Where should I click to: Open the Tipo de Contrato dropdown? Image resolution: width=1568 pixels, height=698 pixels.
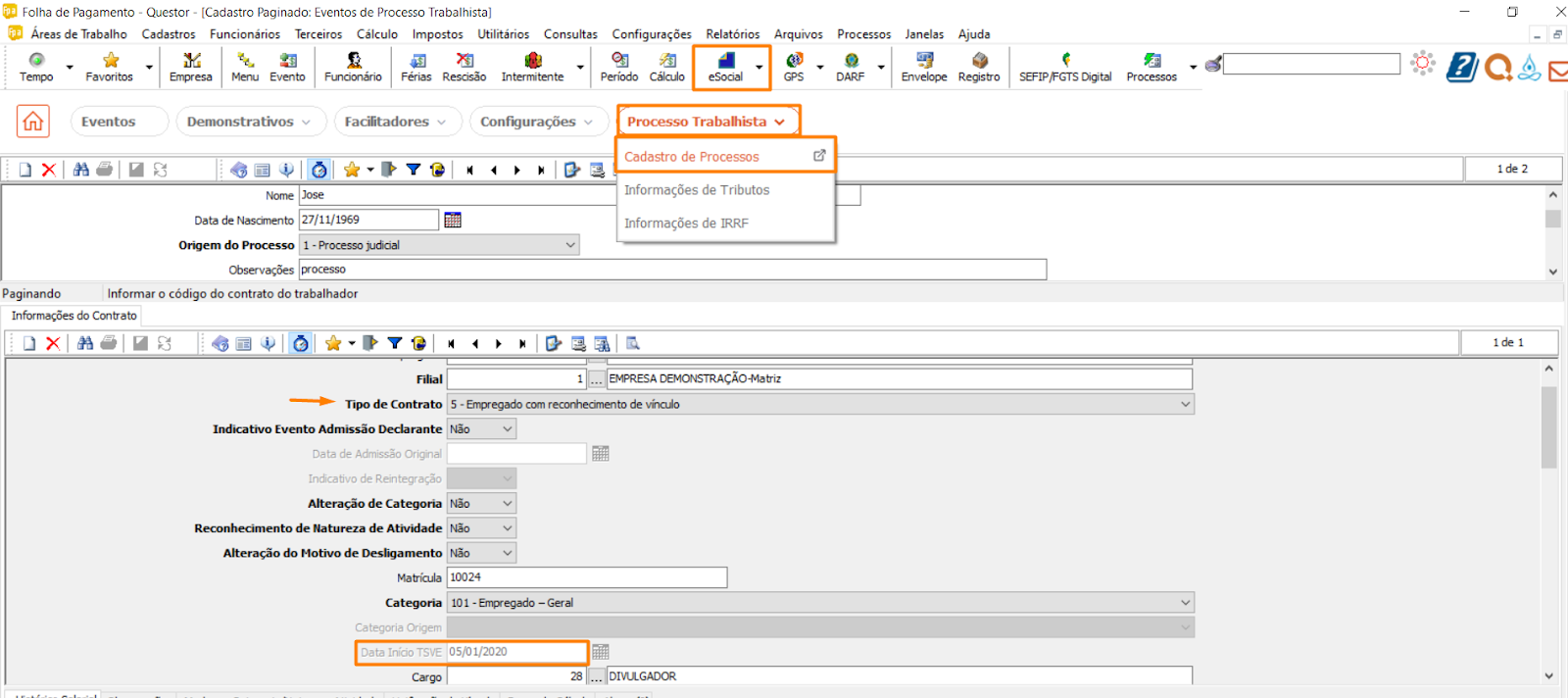[x=820, y=404]
